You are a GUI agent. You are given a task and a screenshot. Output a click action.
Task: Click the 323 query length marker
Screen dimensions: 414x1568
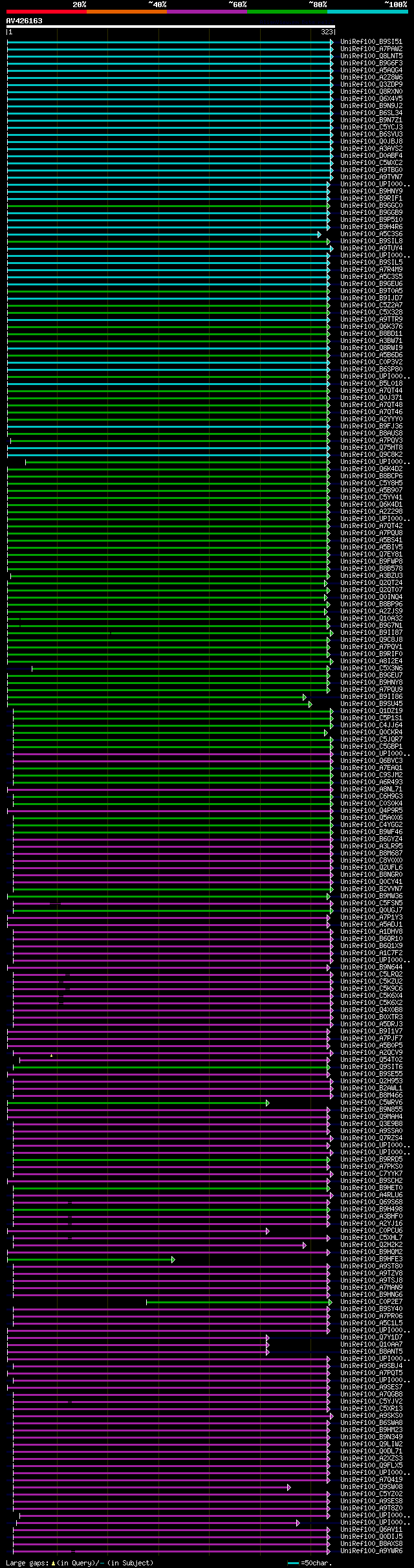[327, 32]
